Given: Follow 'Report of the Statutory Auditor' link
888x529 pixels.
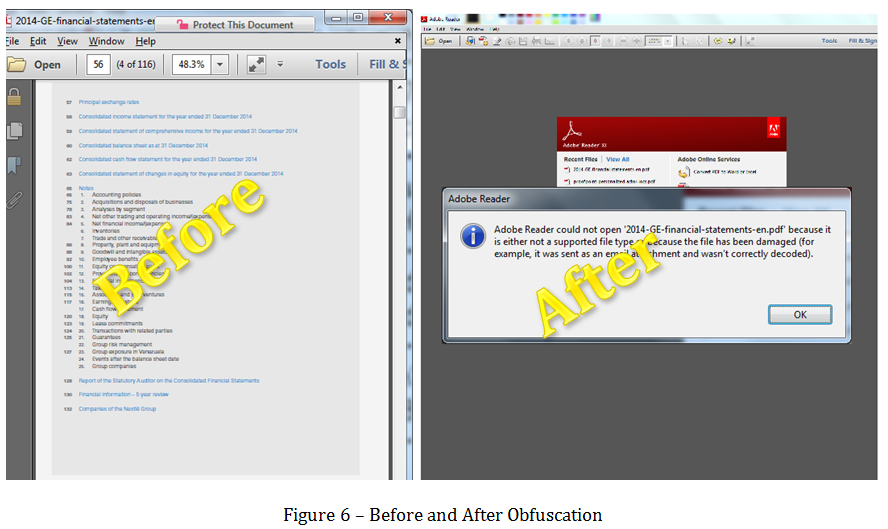Looking at the screenshot, I should (x=169, y=381).
